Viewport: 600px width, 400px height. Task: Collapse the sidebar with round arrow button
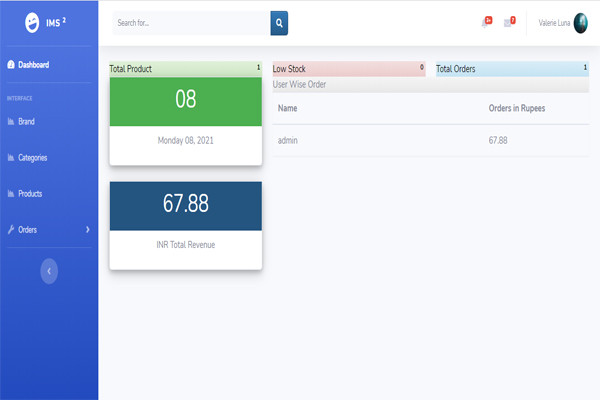pyautogui.click(x=49, y=270)
